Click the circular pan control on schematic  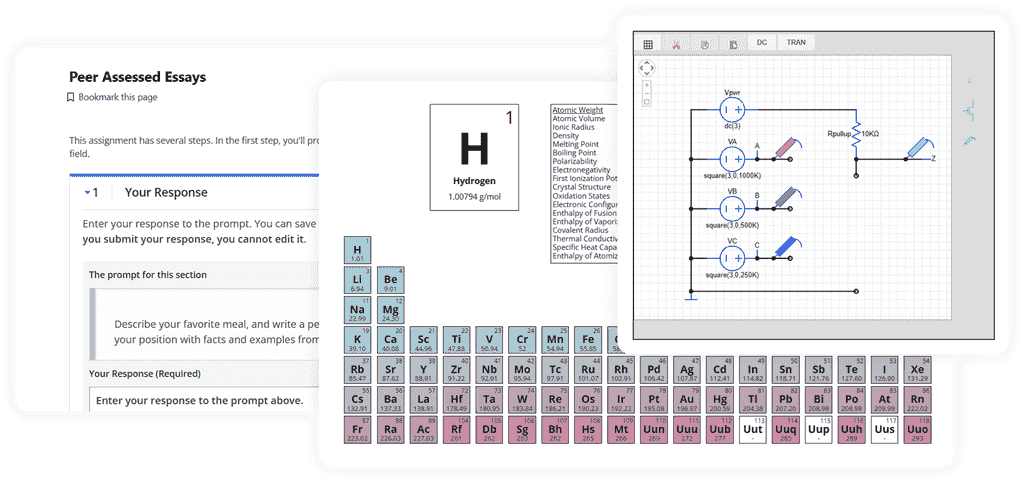point(647,67)
